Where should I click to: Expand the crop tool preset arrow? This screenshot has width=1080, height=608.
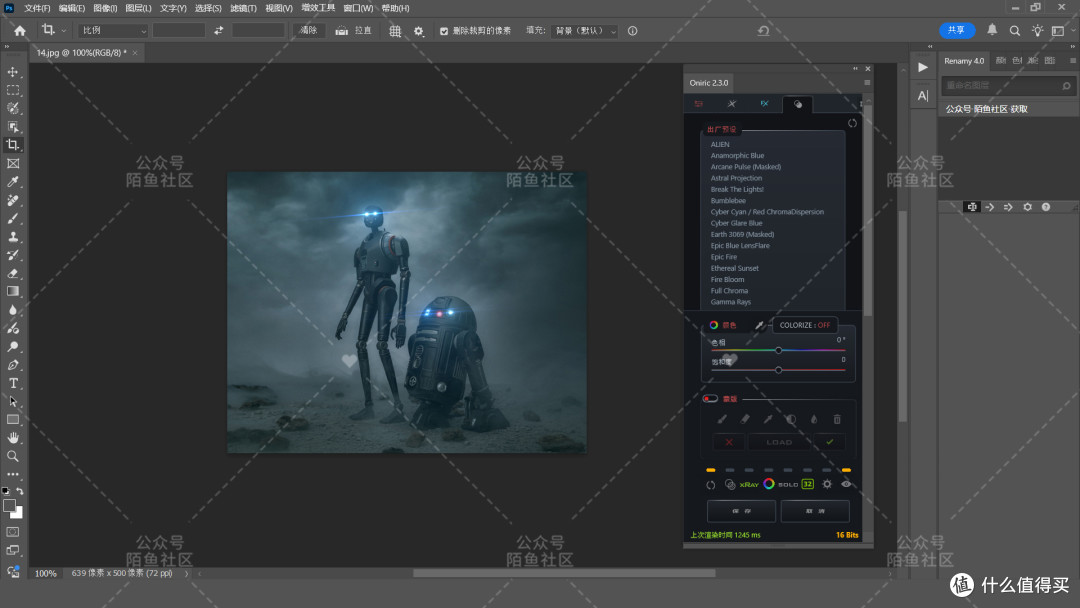point(63,30)
